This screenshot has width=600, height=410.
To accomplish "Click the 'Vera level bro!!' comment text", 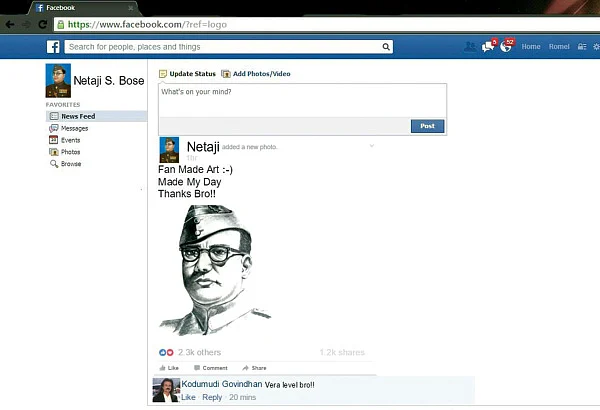I will (x=290, y=385).
